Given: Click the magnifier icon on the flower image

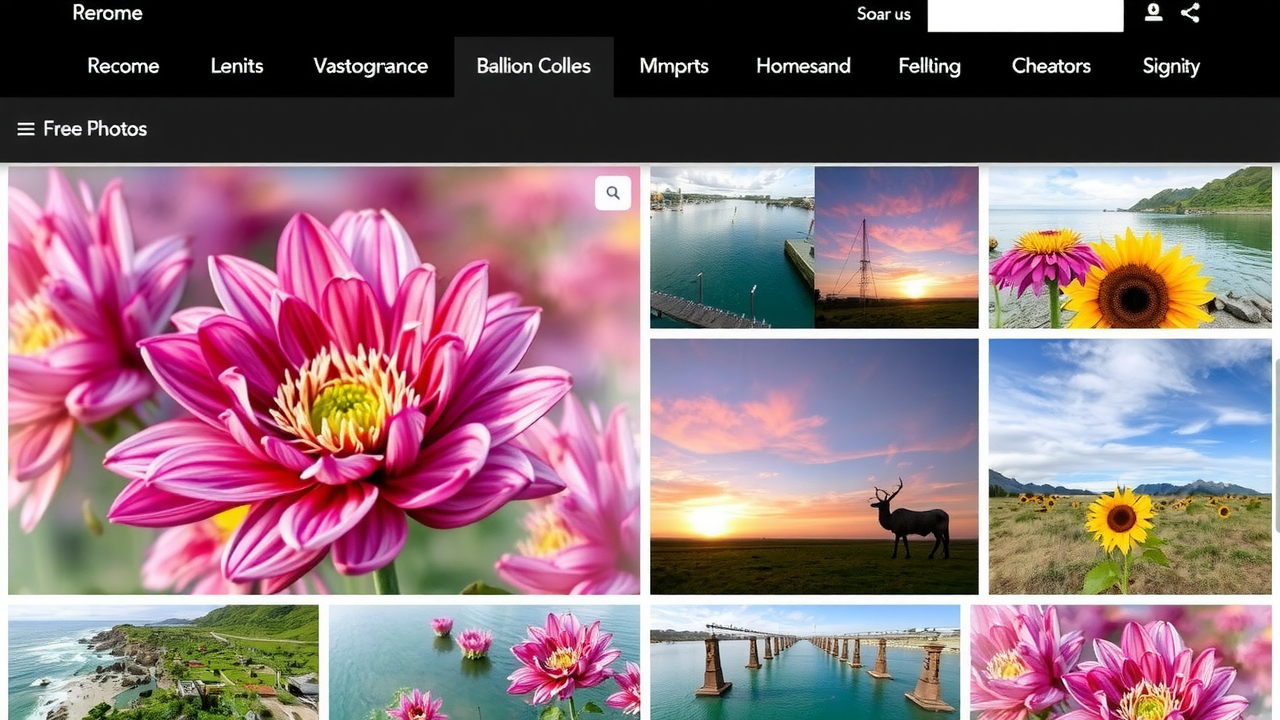Looking at the screenshot, I should click(x=613, y=193).
